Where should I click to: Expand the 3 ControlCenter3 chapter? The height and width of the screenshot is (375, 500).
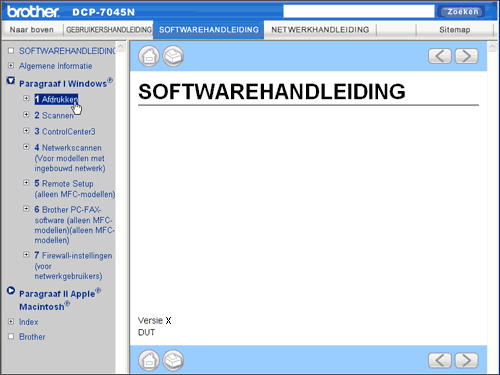click(x=26, y=130)
